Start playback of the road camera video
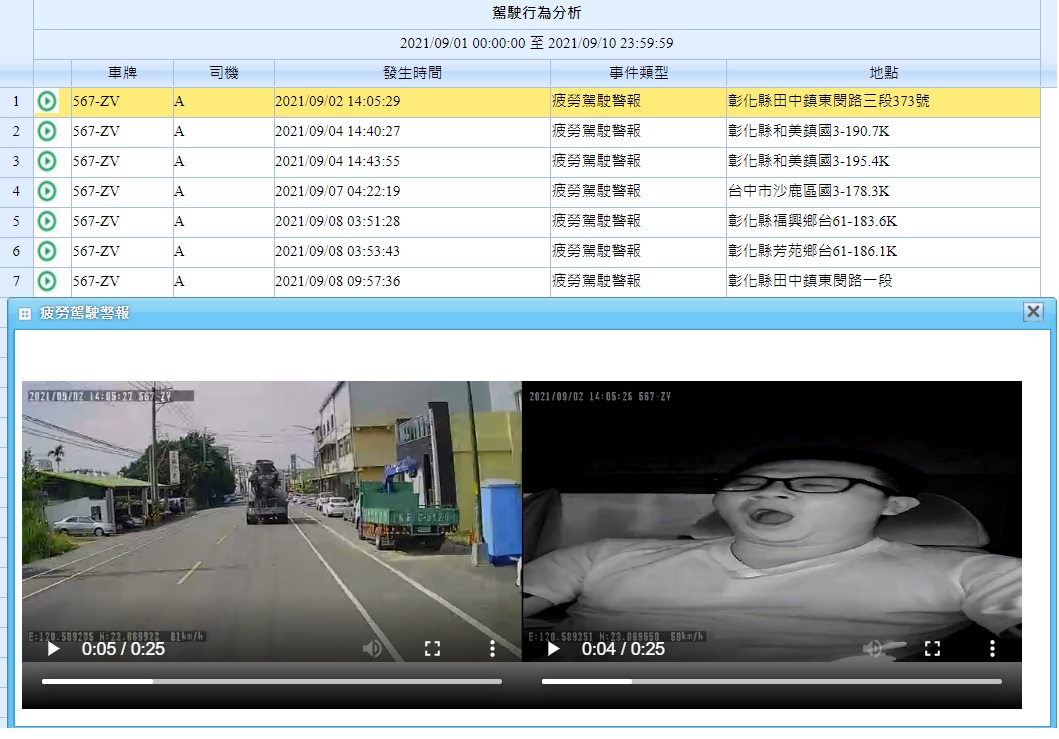This screenshot has width=1059, height=739. [x=53, y=649]
